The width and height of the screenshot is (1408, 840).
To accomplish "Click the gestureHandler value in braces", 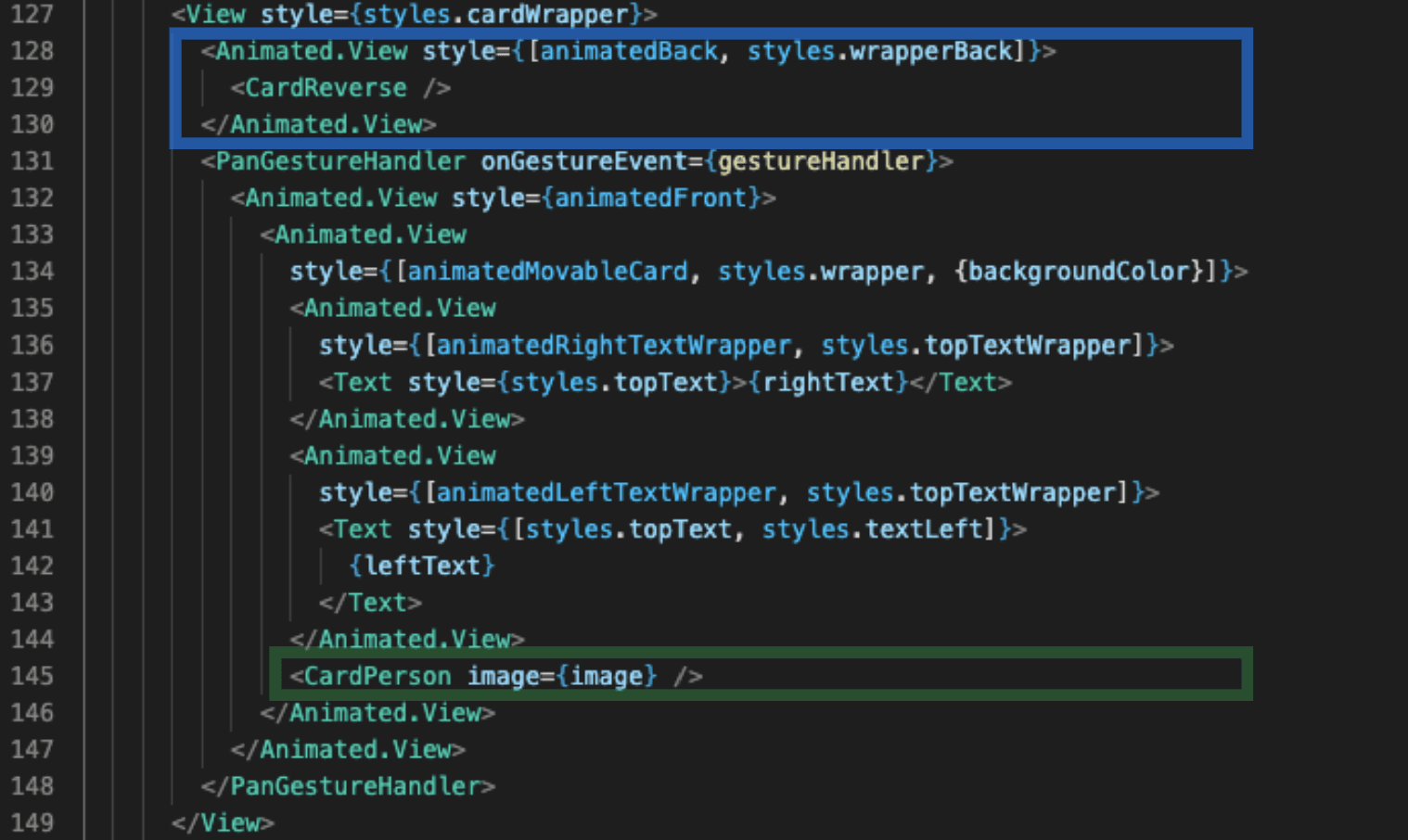I will coord(821,161).
